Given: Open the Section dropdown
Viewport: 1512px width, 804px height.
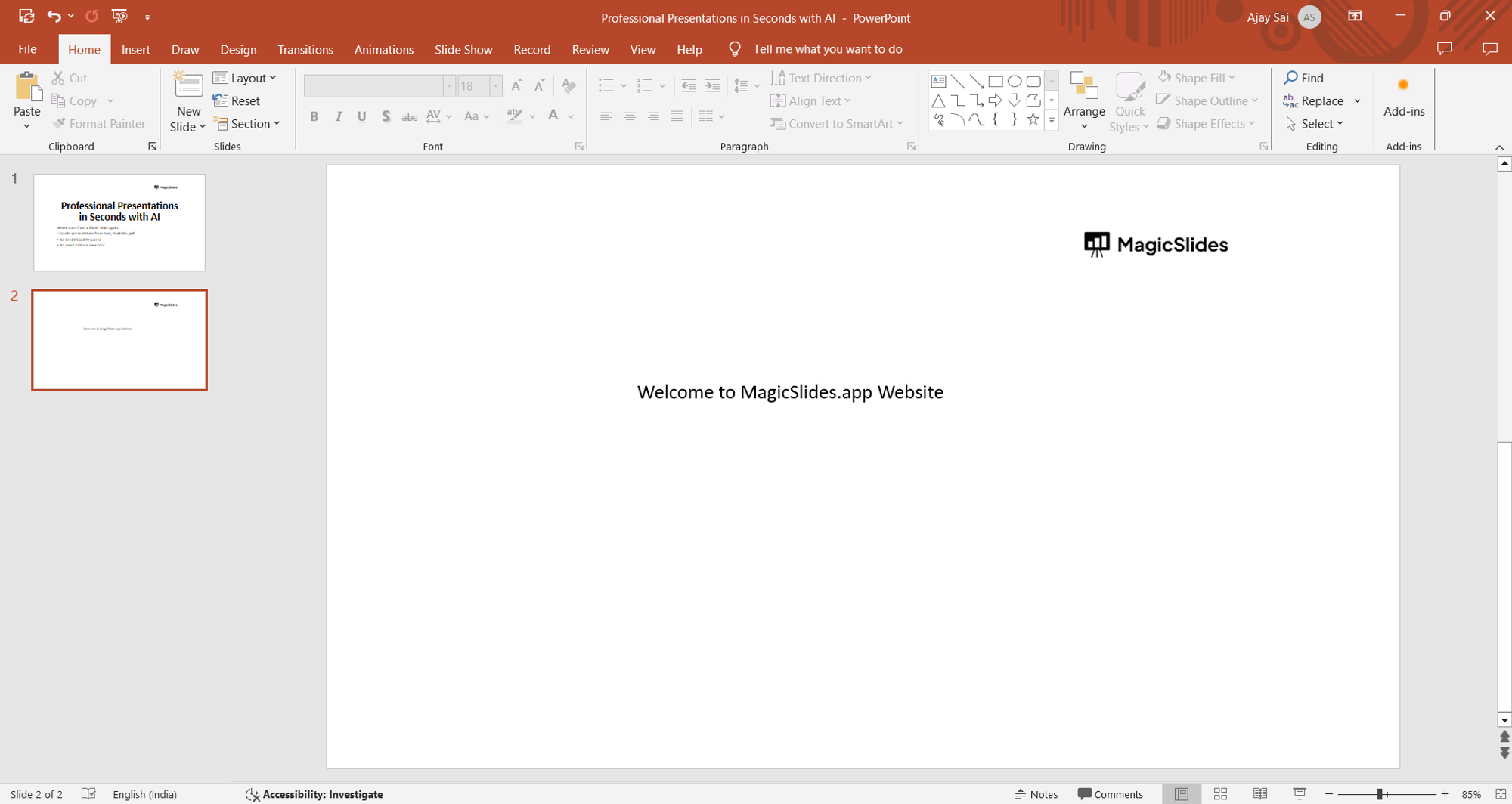Looking at the screenshot, I should coord(247,123).
